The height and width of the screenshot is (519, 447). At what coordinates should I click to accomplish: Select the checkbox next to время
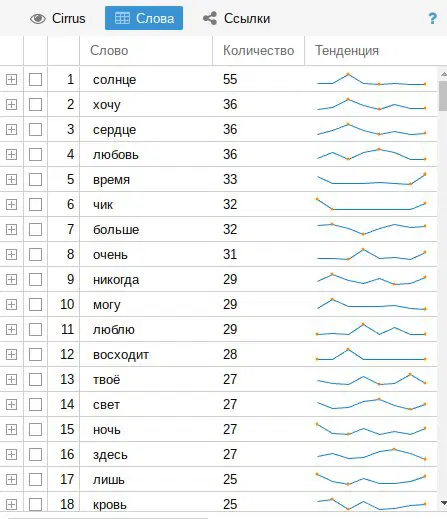35,180
